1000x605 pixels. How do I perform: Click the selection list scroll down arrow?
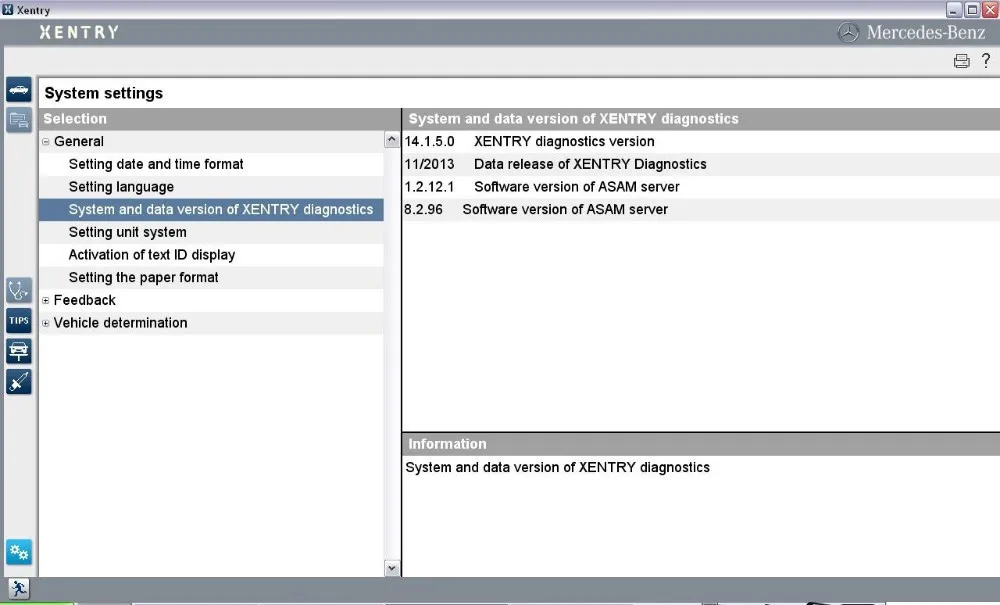392,568
